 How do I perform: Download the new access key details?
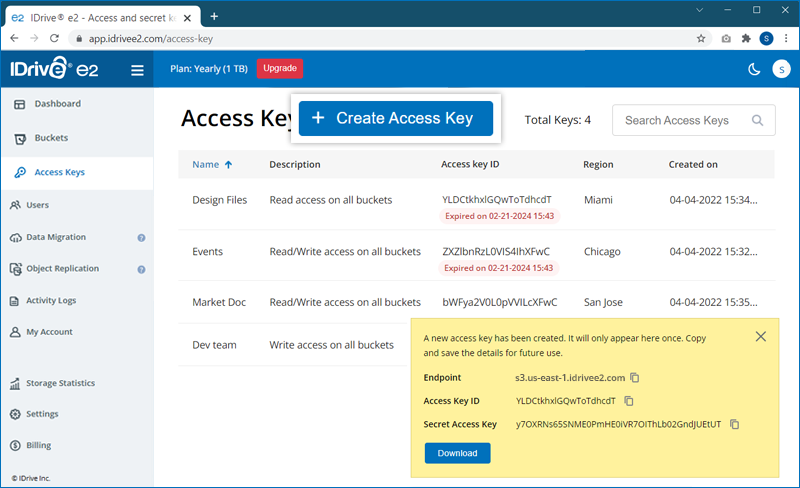pos(457,453)
